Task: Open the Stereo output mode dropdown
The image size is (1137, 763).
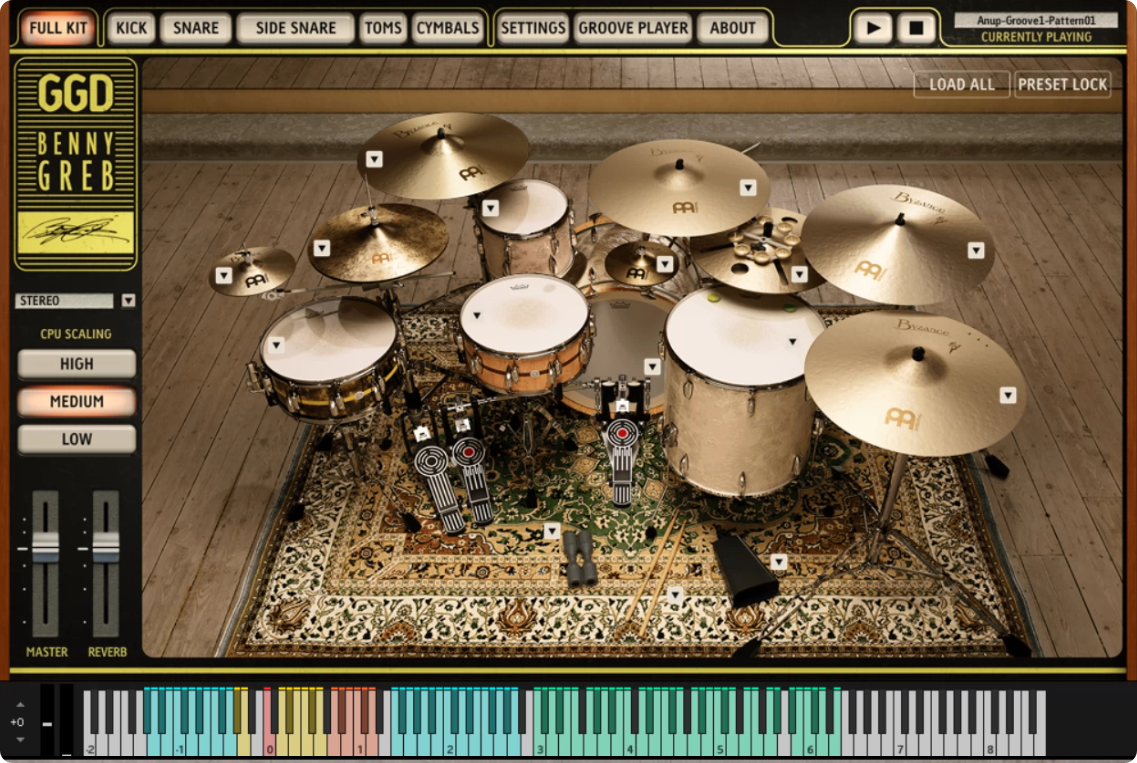Action: pyautogui.click(x=128, y=300)
